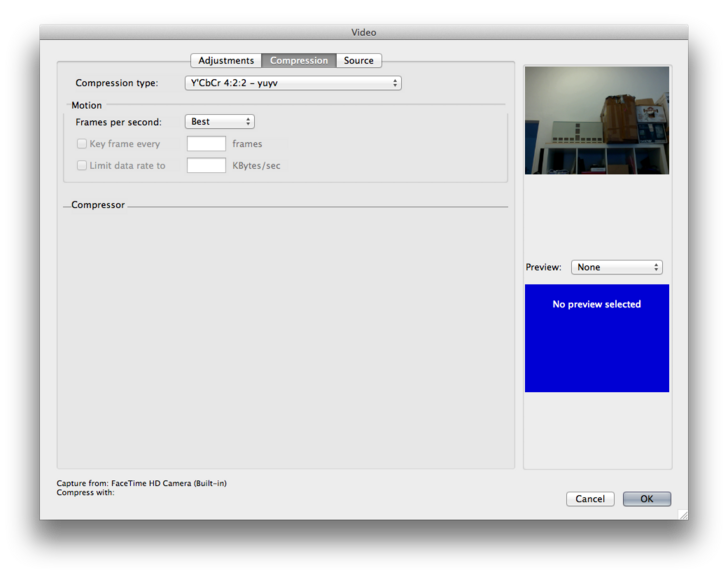Screen dimensions: 728x575
Task: Click the KBytes/sec data rate field
Action: [206, 165]
